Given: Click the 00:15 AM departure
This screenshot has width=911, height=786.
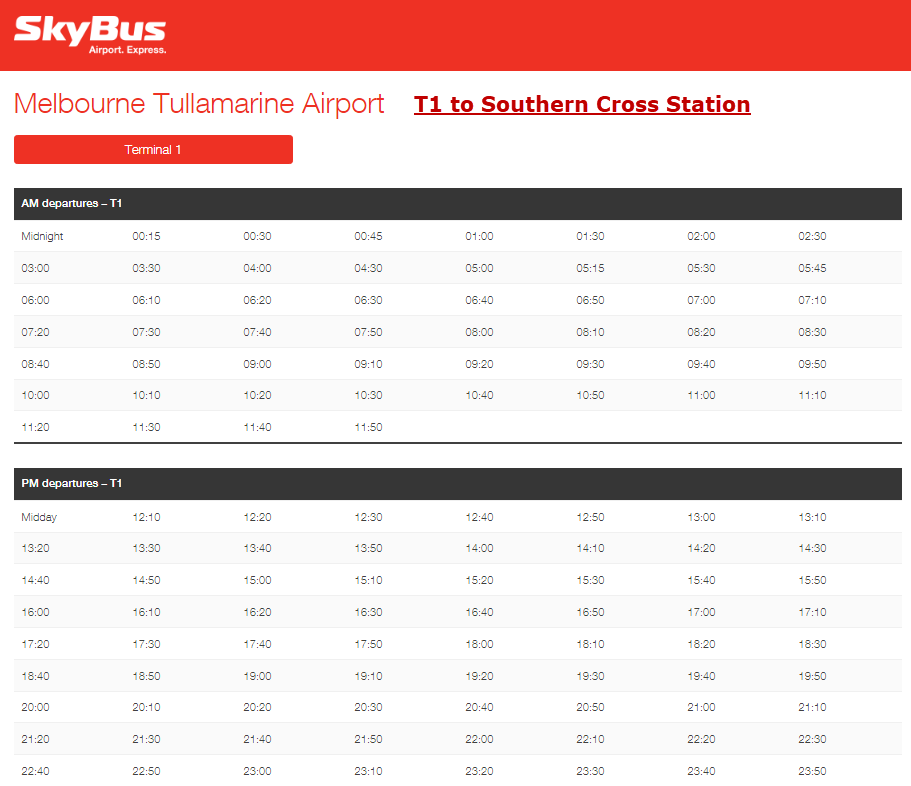Looking at the screenshot, I should [146, 236].
